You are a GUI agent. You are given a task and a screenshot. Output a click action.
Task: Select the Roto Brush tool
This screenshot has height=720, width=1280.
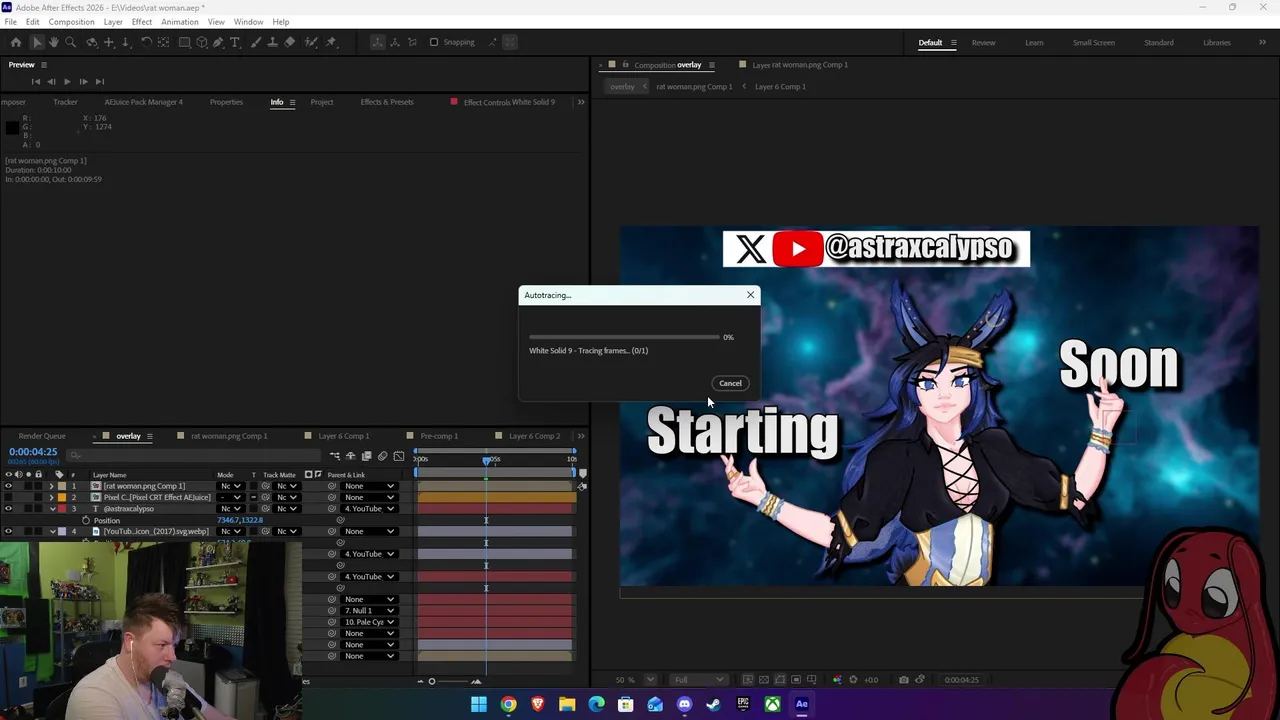coord(311,42)
